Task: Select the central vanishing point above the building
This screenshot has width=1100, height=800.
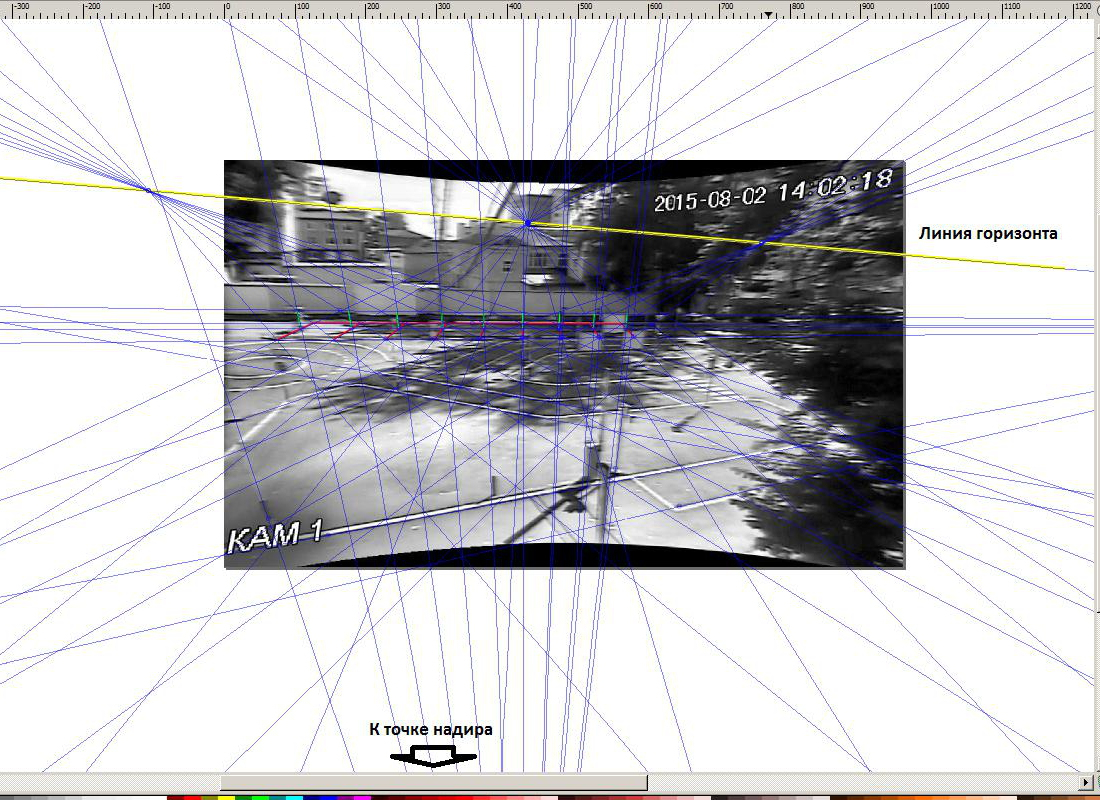Action: click(527, 223)
